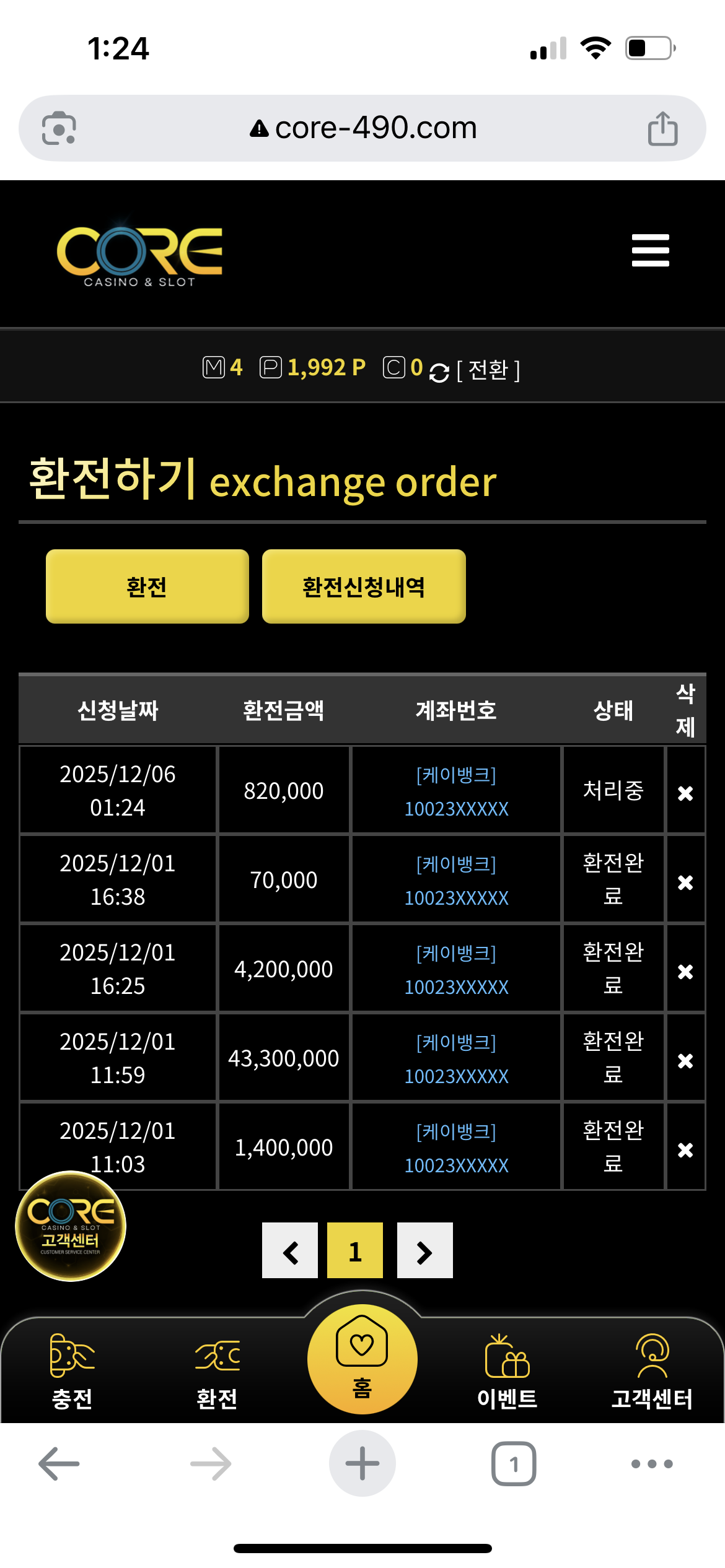Tap the 홈 home button

[x=362, y=1359]
